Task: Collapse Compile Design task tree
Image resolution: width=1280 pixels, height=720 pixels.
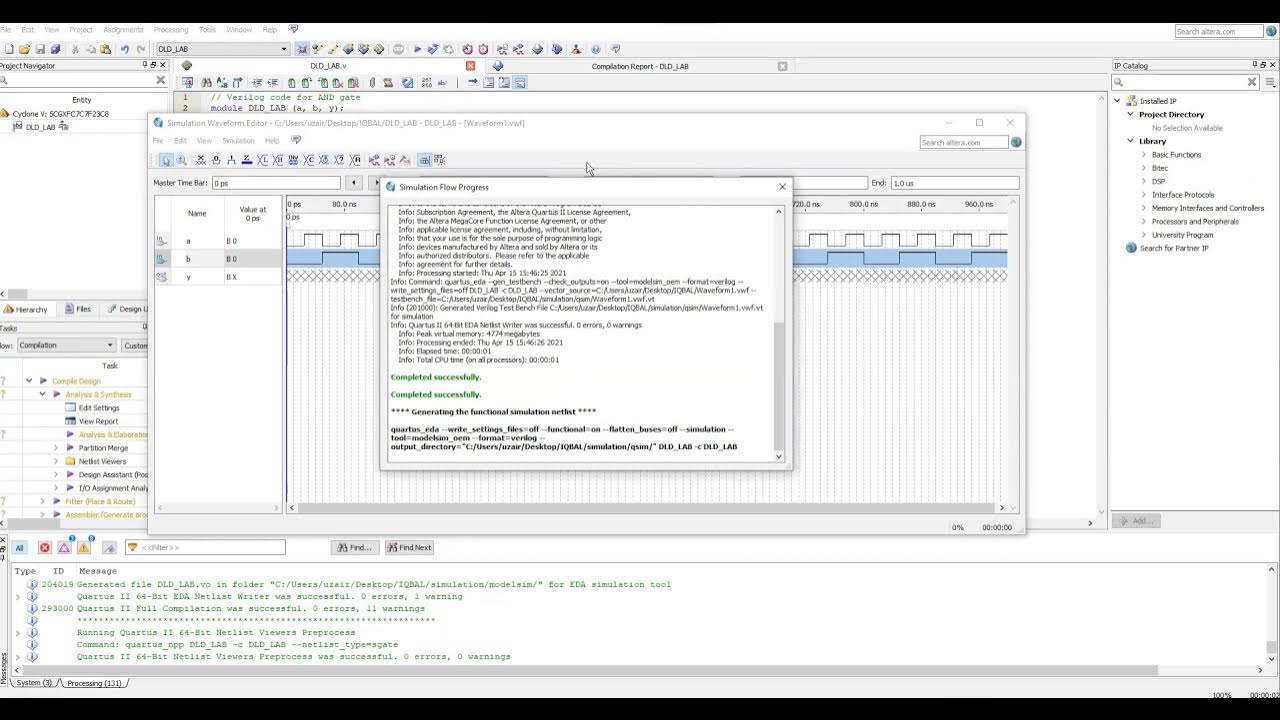Action: click(29, 381)
